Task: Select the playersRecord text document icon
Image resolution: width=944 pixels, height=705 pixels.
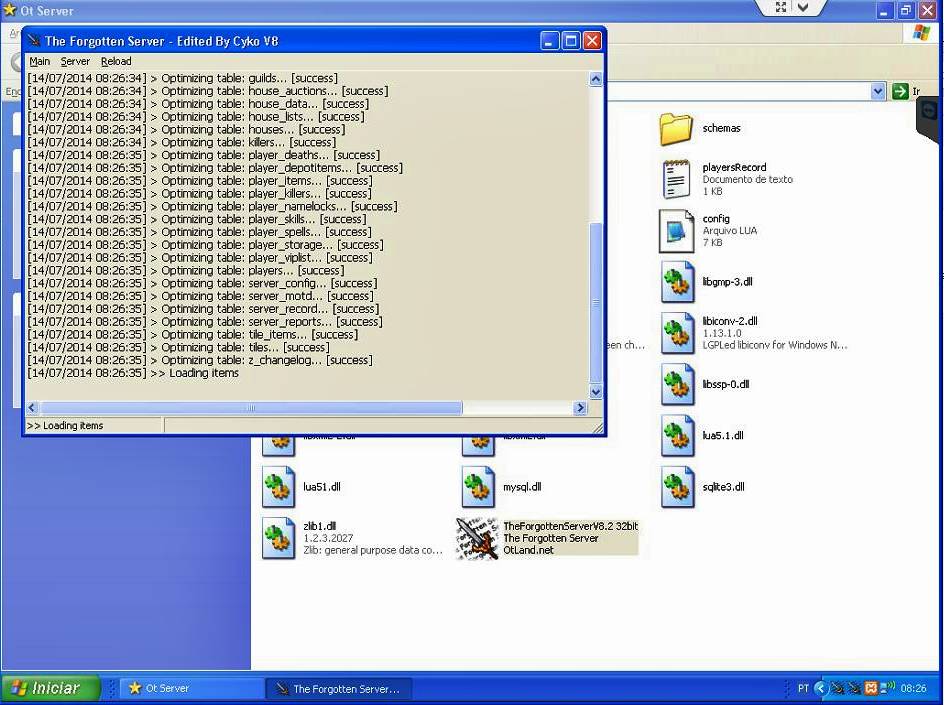Action: pos(677,179)
